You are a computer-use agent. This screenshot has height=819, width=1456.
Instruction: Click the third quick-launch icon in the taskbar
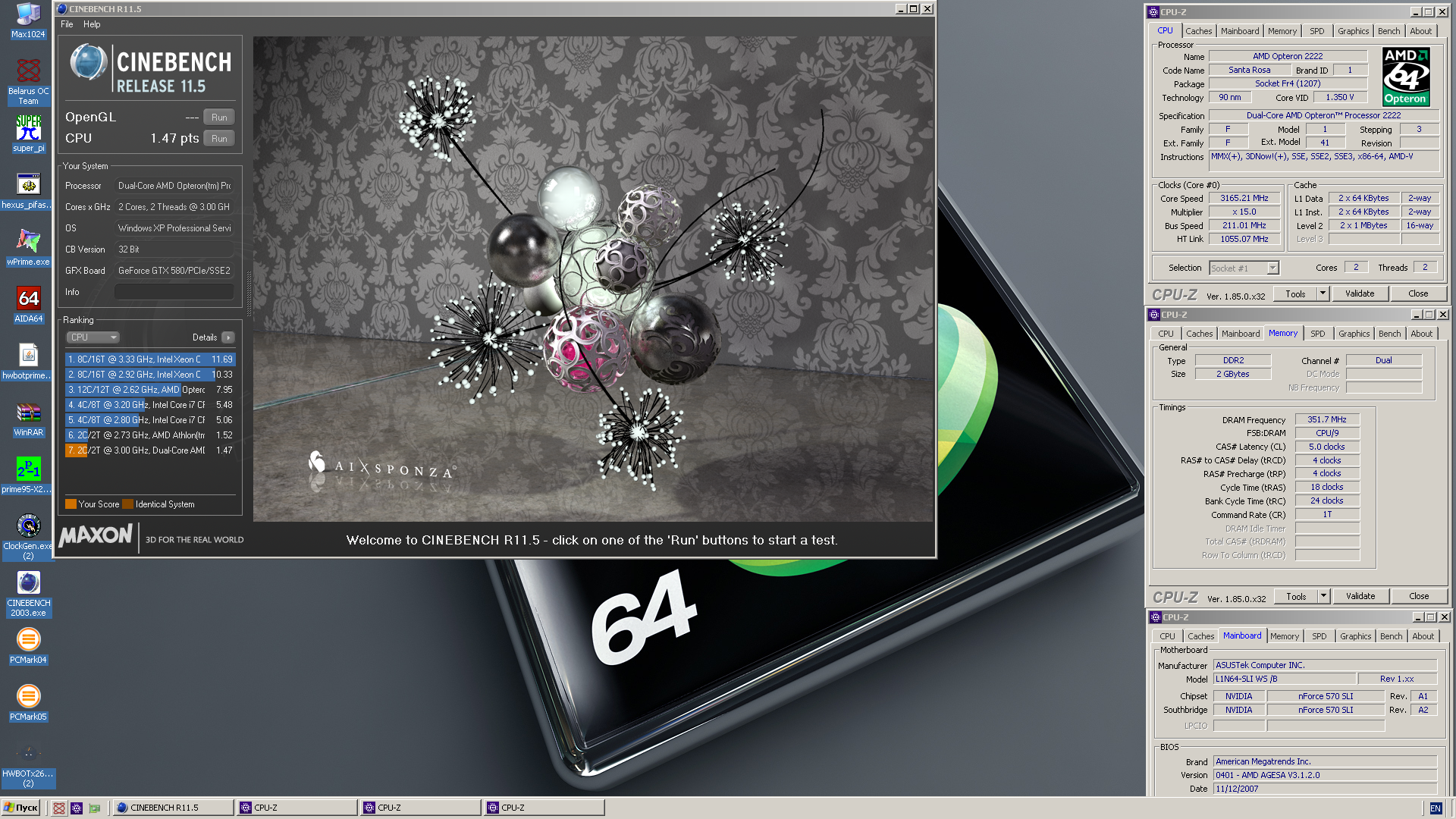coord(95,808)
